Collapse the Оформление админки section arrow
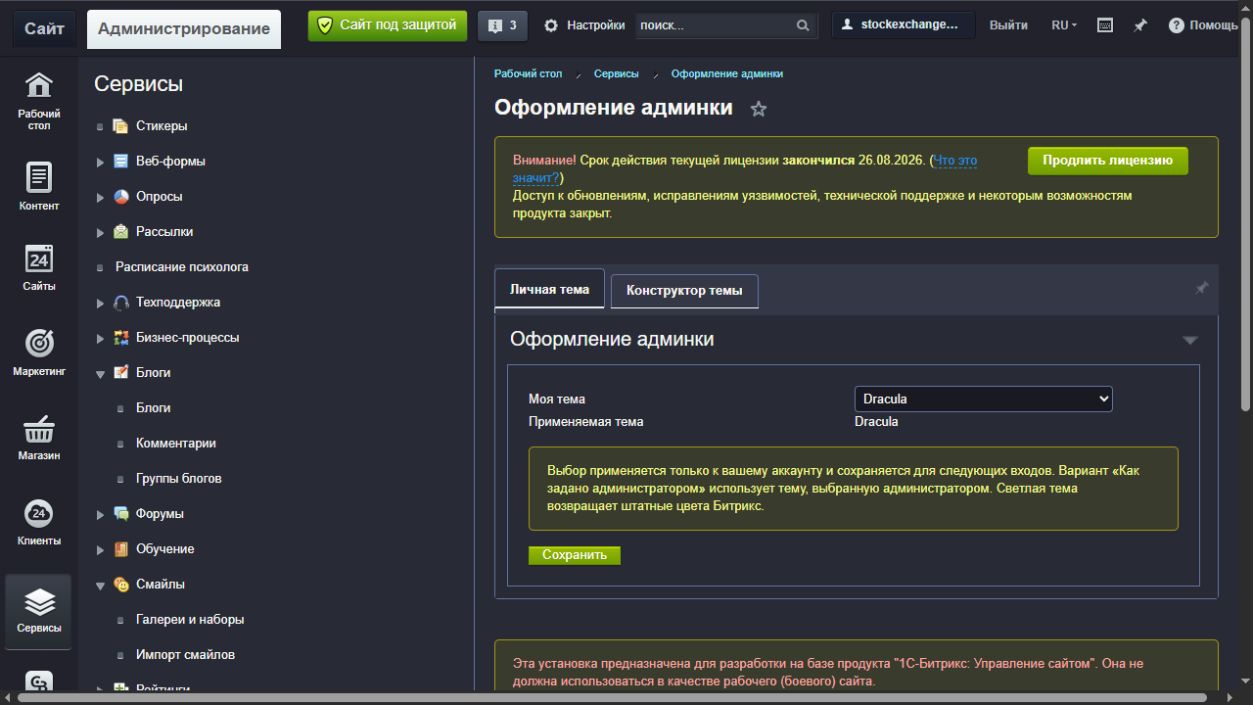The image size is (1253, 705). 1189,340
